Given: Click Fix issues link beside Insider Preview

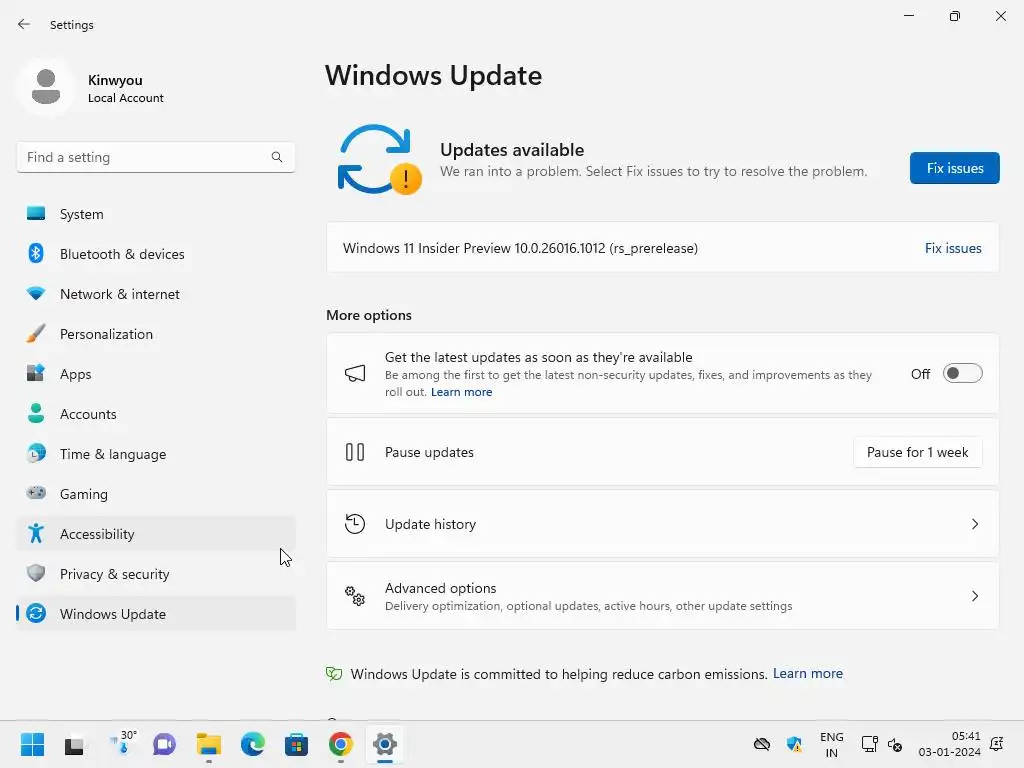Looking at the screenshot, I should pos(953,248).
